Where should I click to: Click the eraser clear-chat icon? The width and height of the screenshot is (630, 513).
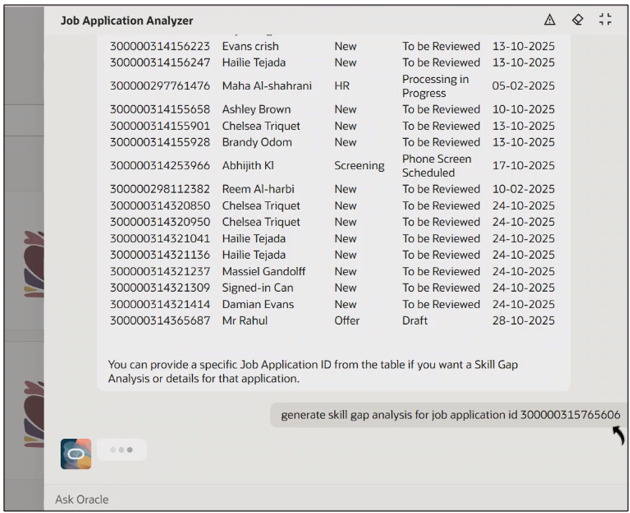pos(577,20)
